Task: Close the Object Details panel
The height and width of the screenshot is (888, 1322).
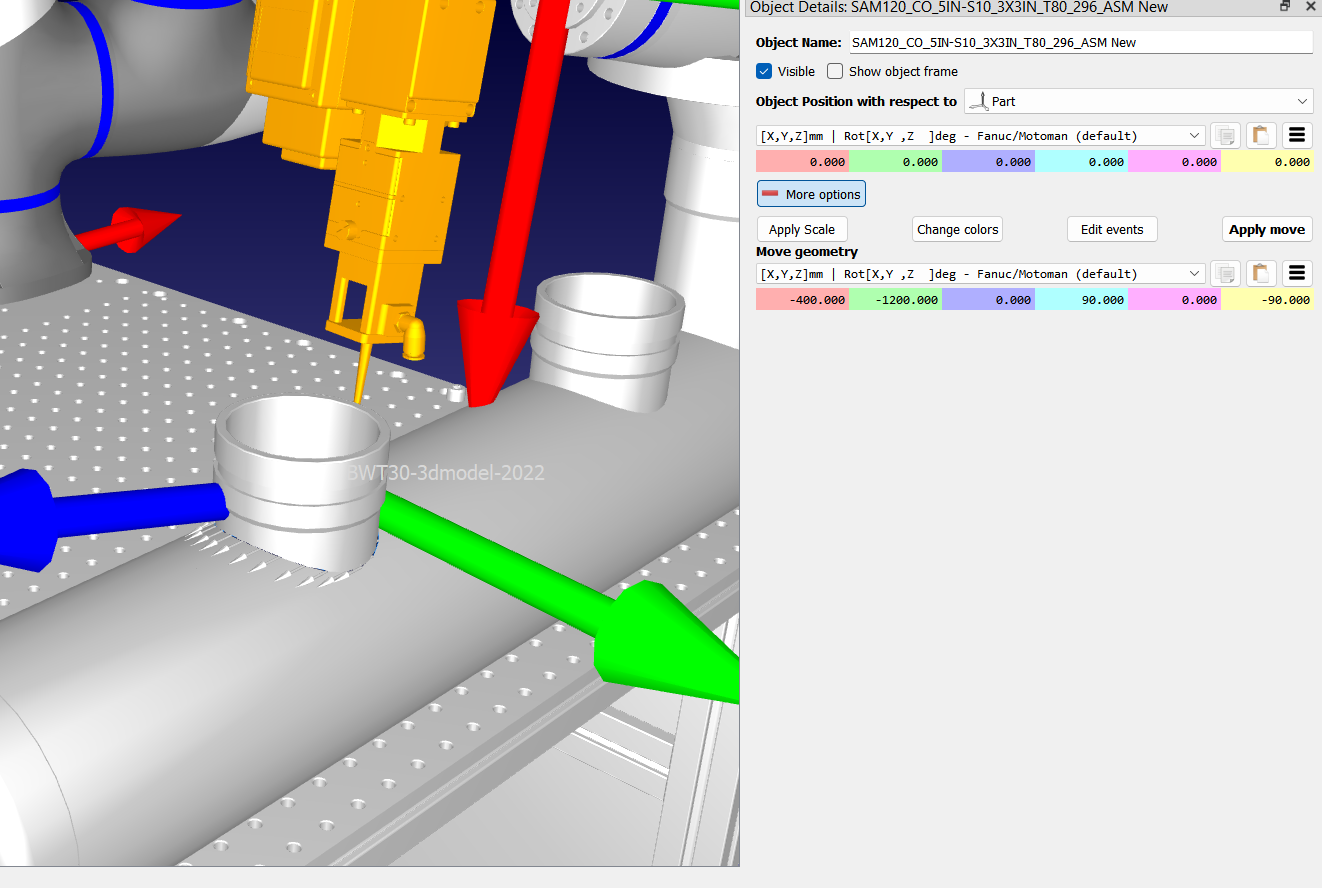Action: [1310, 7]
